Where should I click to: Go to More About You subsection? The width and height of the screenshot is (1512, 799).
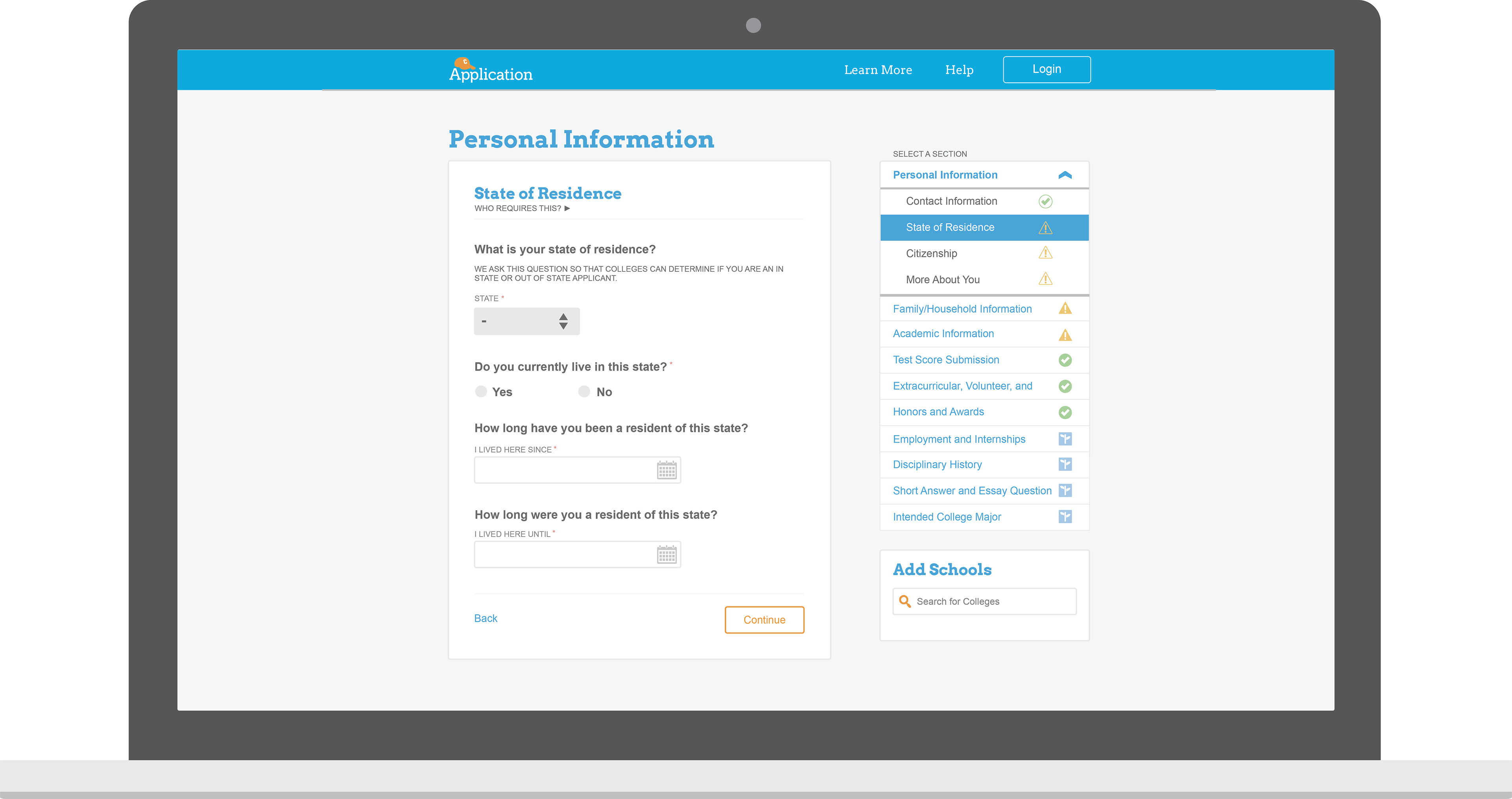pos(984,280)
